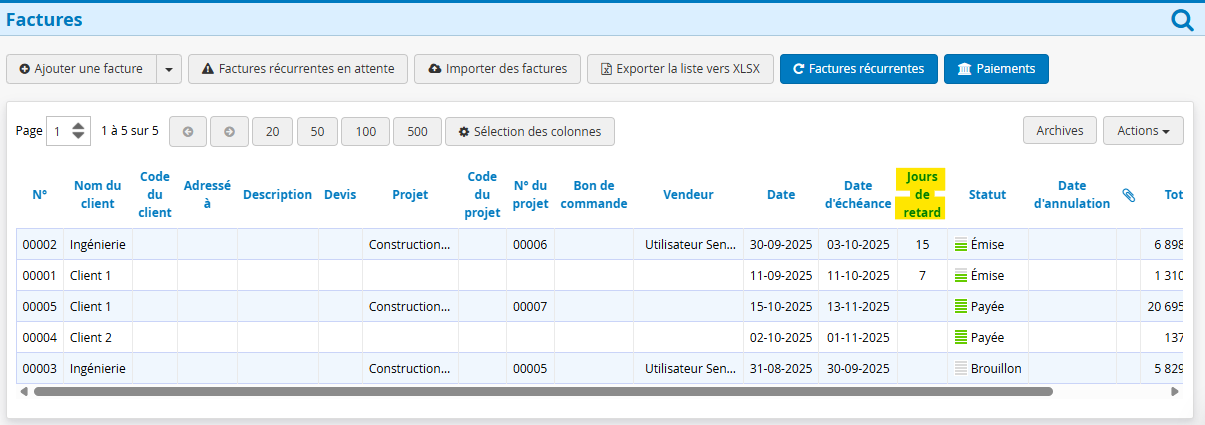Click Exporter la liste vers XLSX
The image size is (1205, 425).
click(680, 69)
